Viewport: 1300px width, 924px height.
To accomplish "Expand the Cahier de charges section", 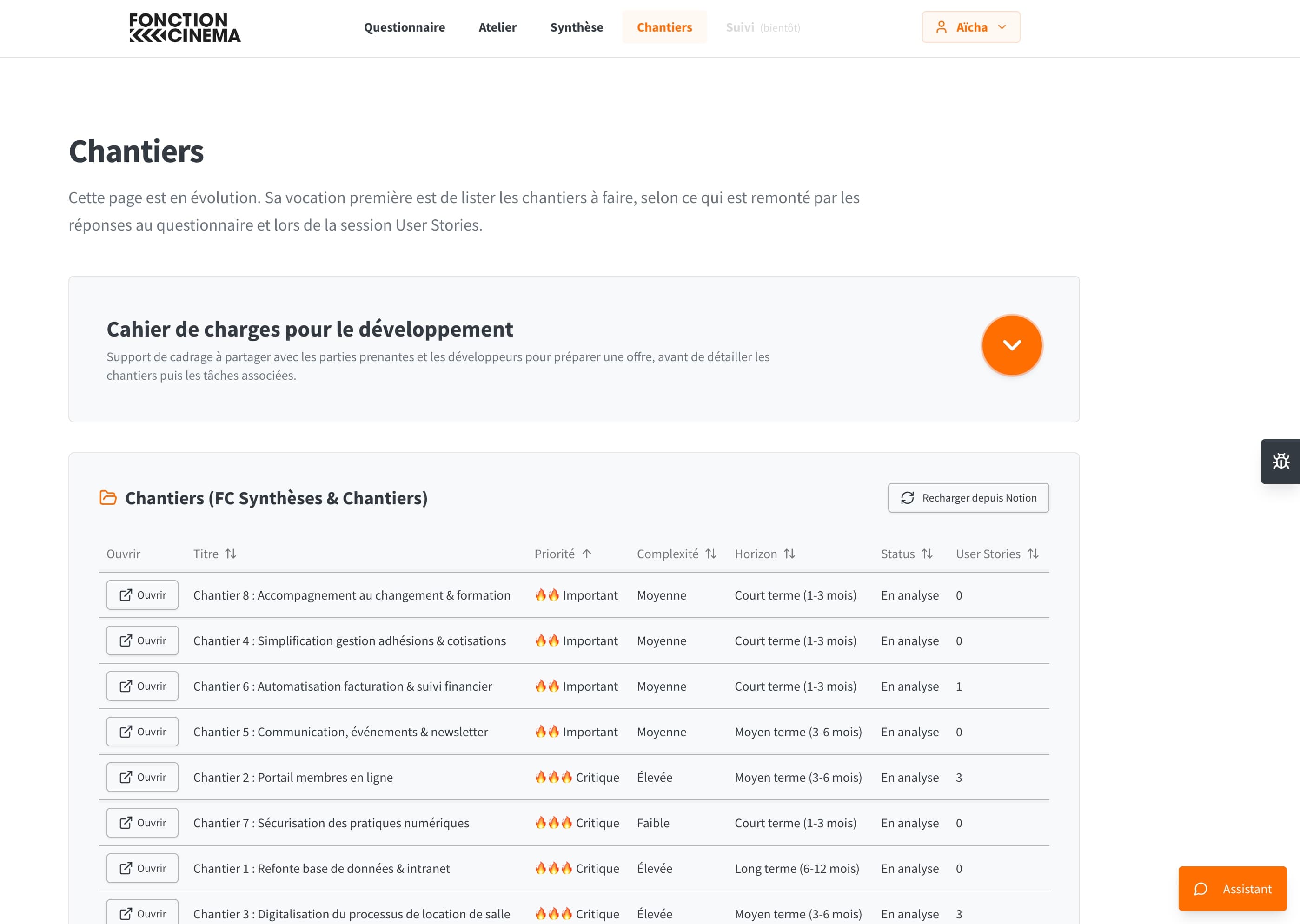I will (1011, 345).
